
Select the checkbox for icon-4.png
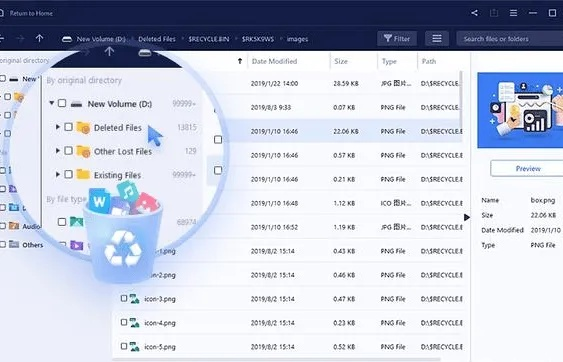click(x=124, y=322)
